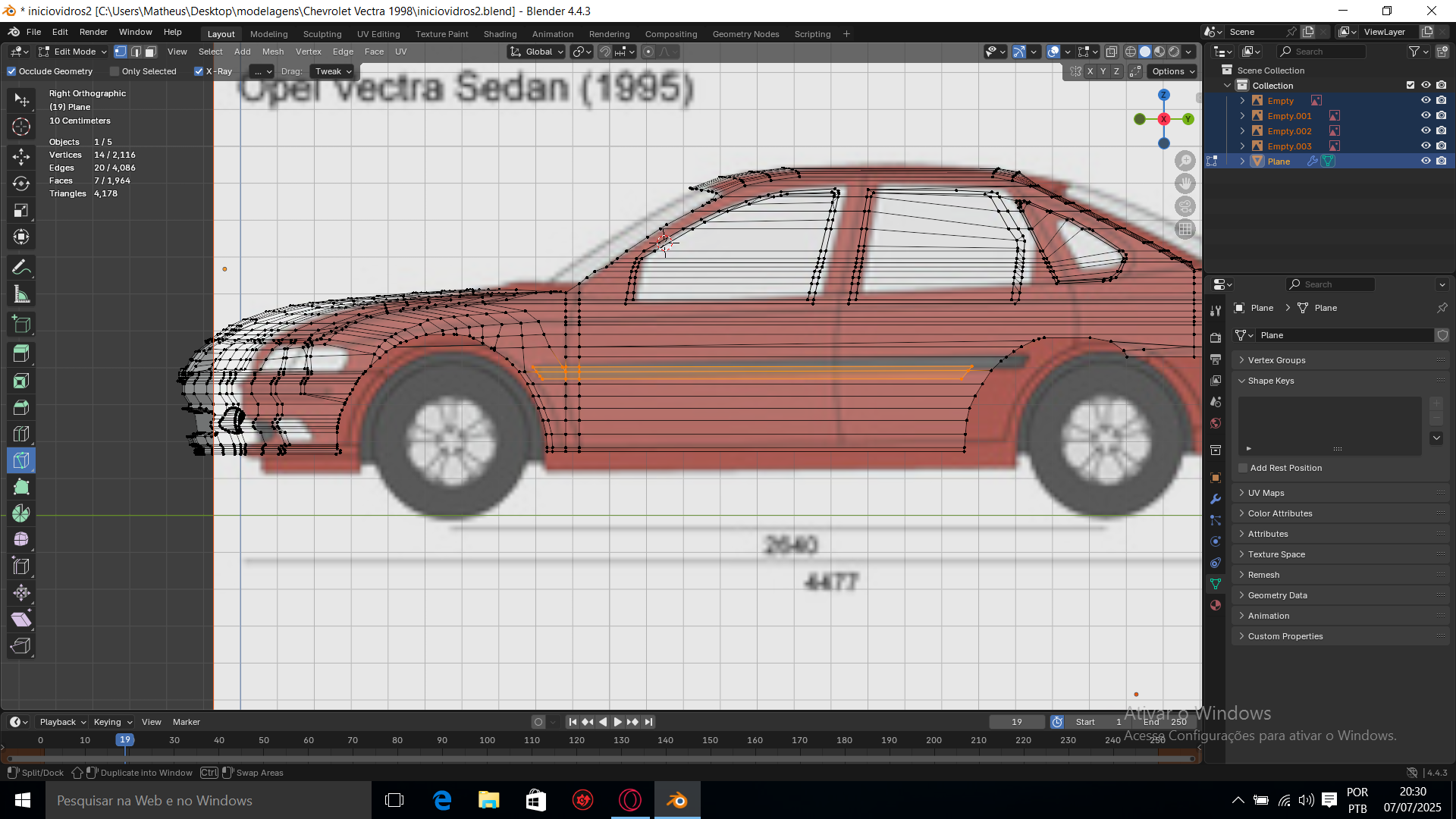1456x819 pixels.
Task: Open the Mesh menu
Action: pyautogui.click(x=272, y=52)
